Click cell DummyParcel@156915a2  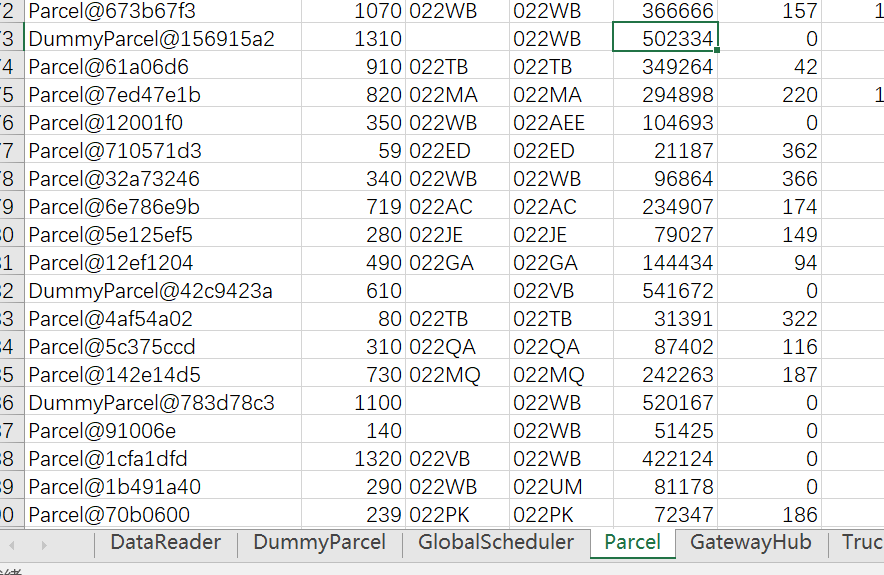click(163, 37)
